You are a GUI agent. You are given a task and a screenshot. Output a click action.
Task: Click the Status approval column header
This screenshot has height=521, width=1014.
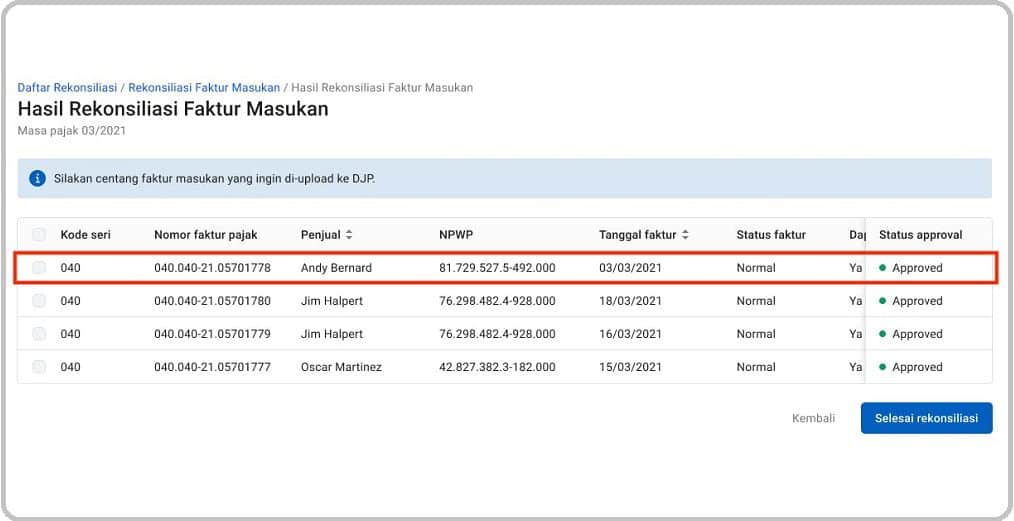[x=920, y=235]
